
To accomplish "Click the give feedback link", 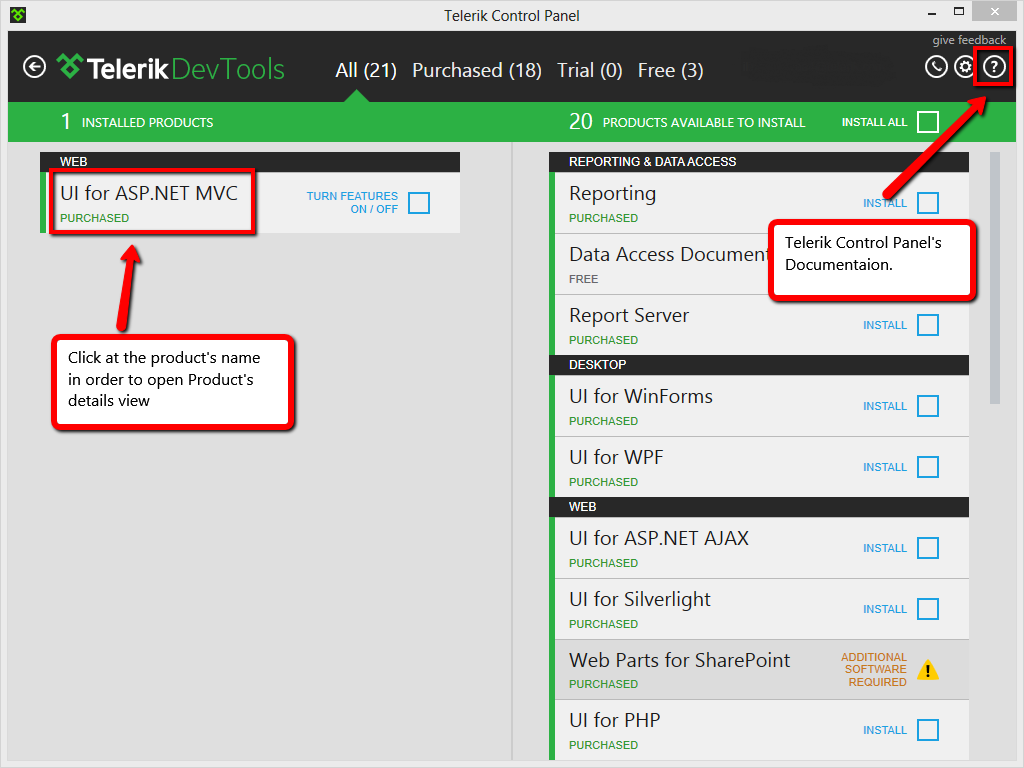I will [969, 40].
